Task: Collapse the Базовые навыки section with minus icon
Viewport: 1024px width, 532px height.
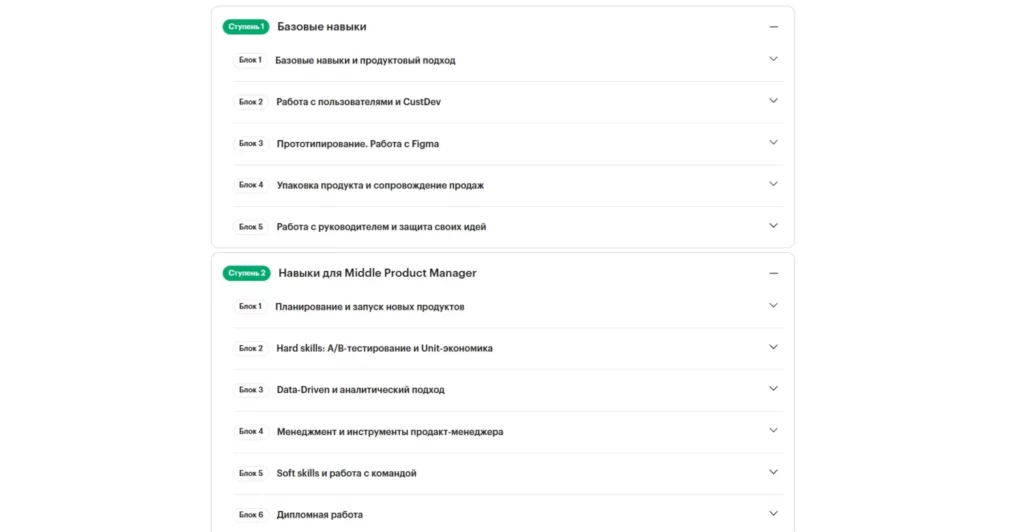Action: [x=773, y=27]
